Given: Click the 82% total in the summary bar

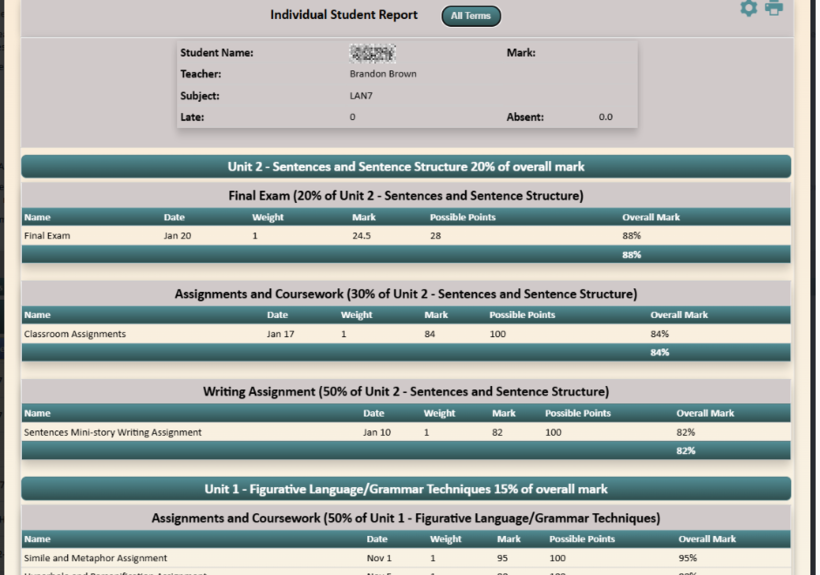Looking at the screenshot, I should pos(686,451).
